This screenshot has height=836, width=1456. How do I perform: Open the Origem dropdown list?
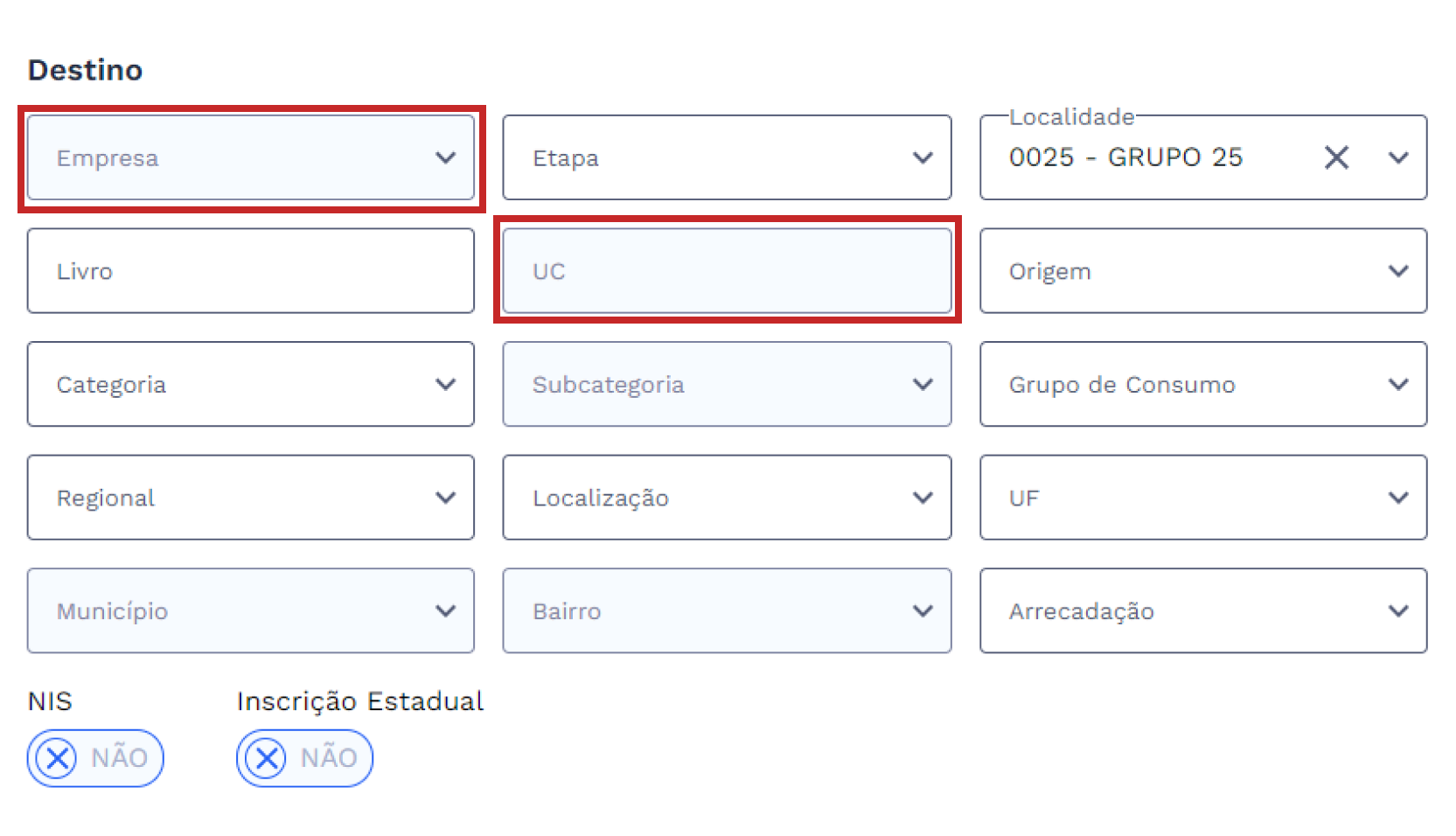click(x=1203, y=271)
